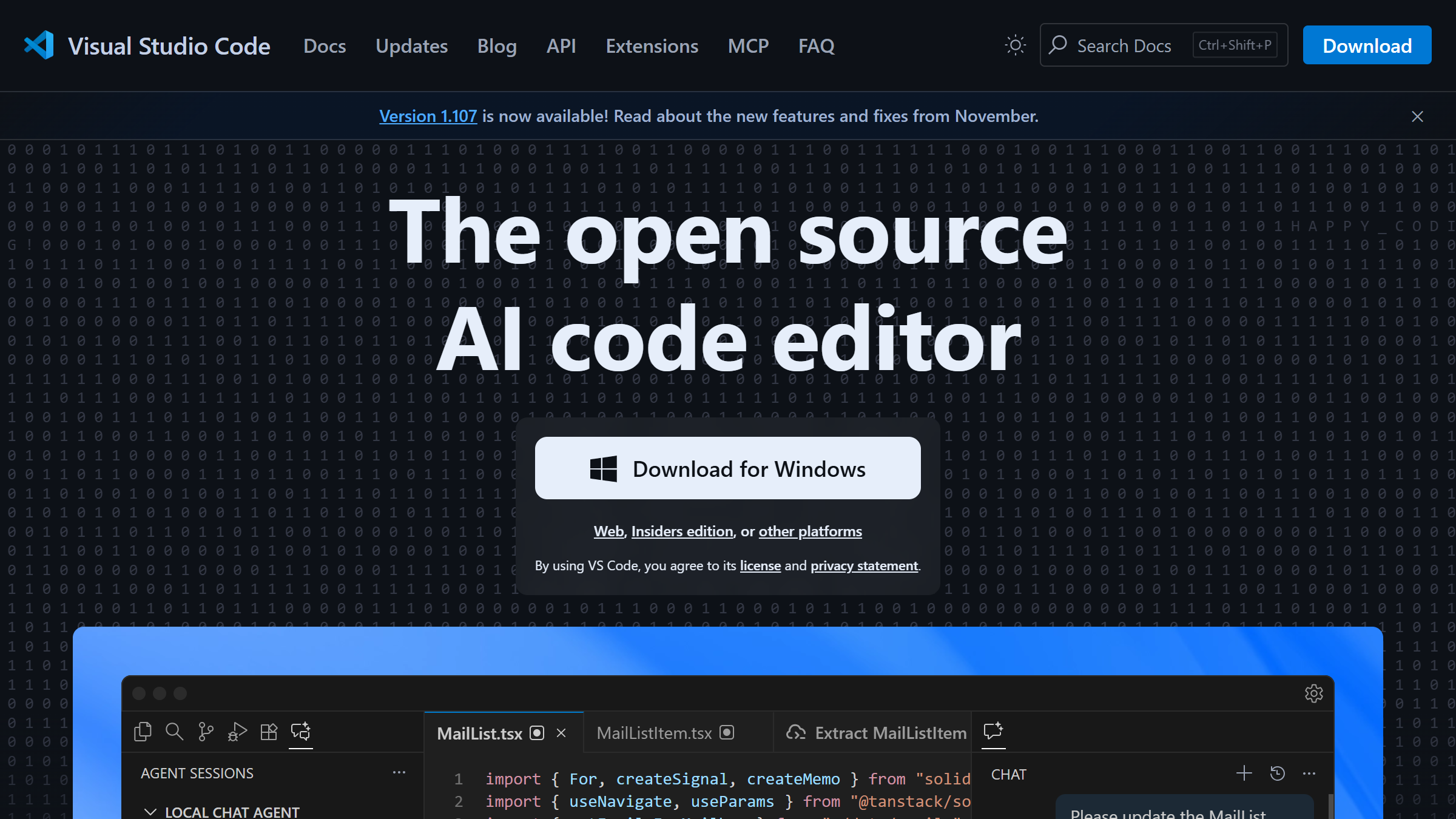Toggle the light/dark theme sun icon
Screen dimensions: 1456x819
1015,45
